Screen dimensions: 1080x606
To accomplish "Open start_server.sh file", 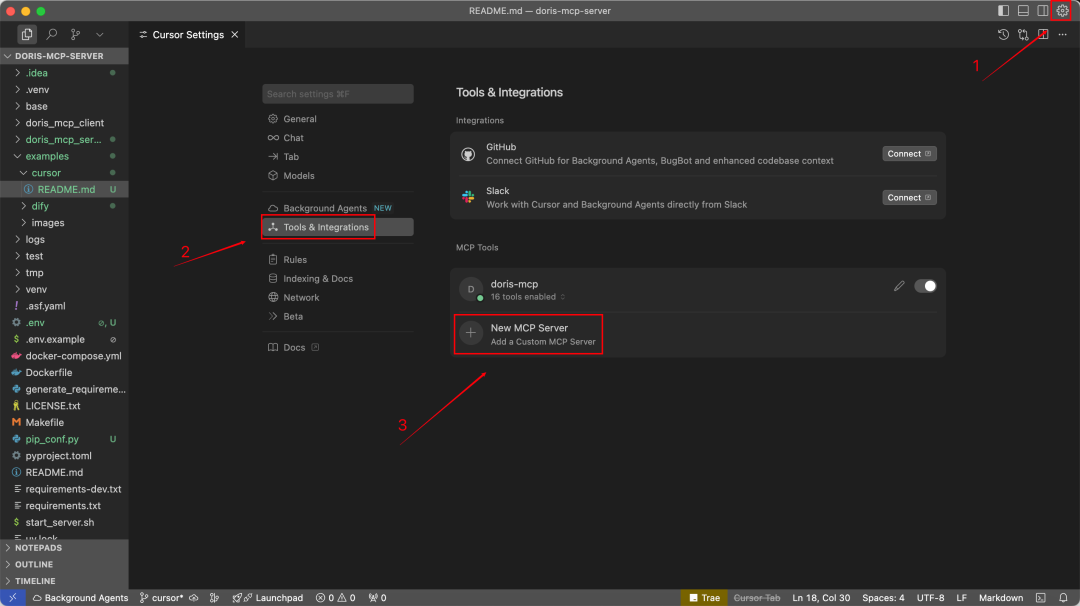I will 64,522.
